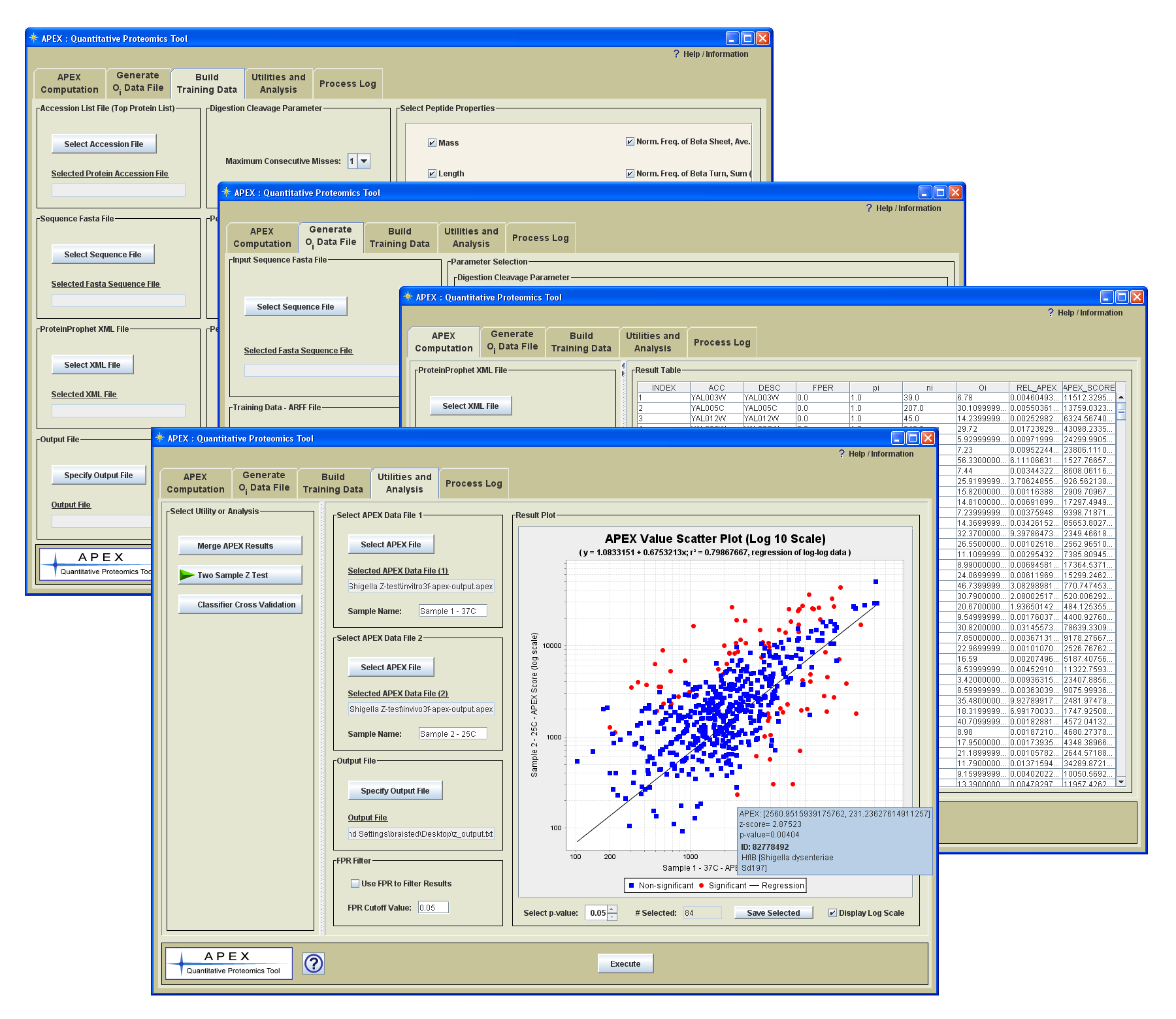Image resolution: width=1176 pixels, height=1019 pixels.
Task: Click the Select Sequence File button in Build Training window
Action: pos(103,255)
